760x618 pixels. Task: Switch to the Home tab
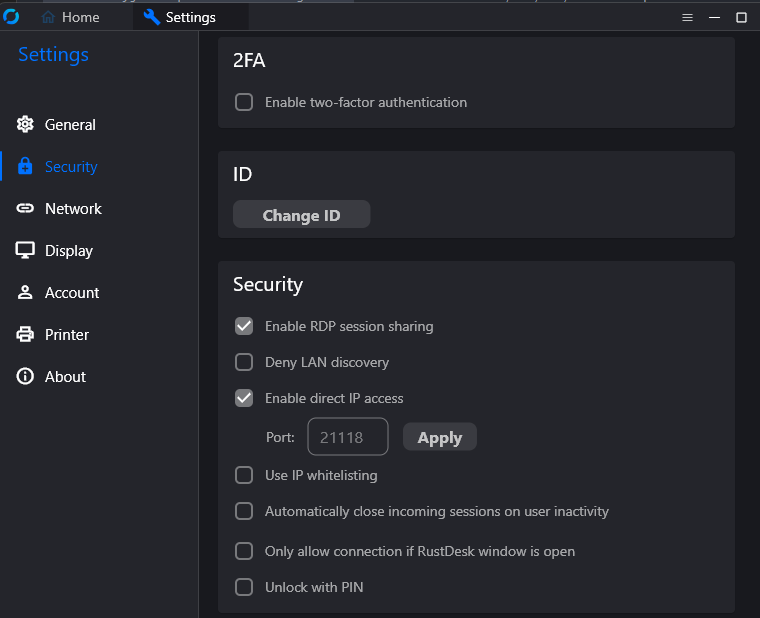[71, 18]
